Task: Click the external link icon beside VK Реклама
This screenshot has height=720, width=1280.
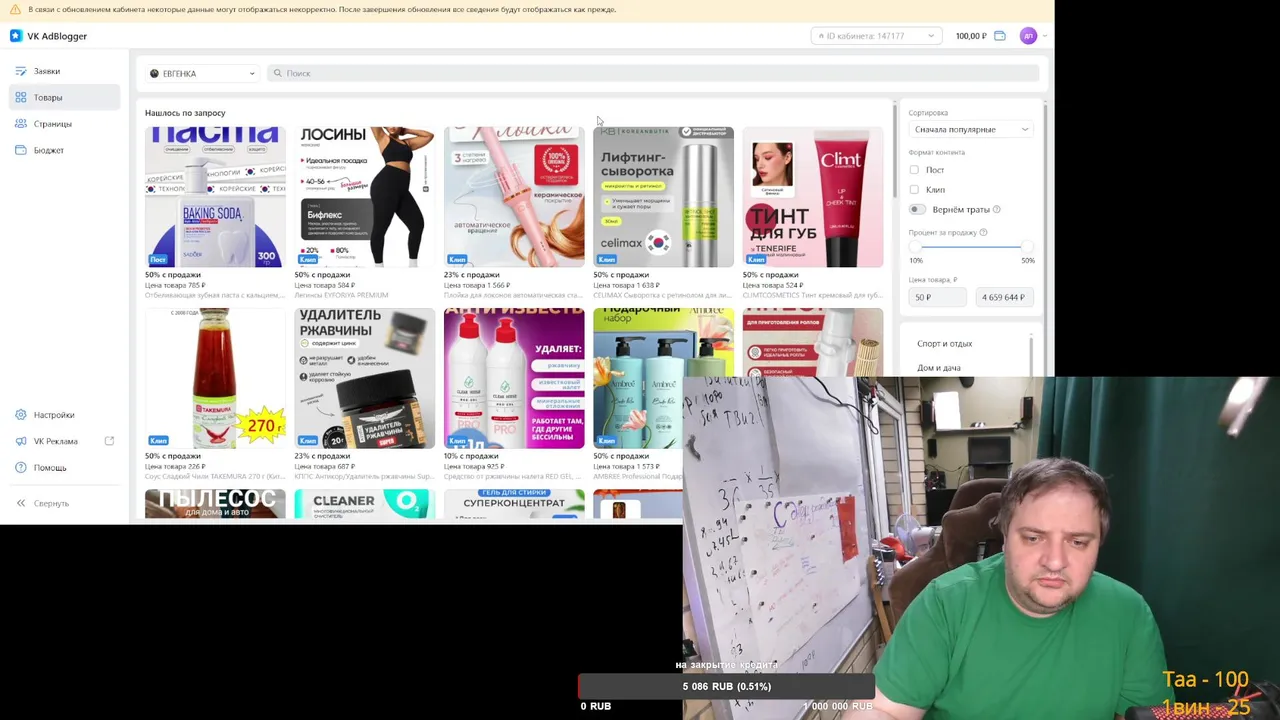Action: tap(109, 441)
